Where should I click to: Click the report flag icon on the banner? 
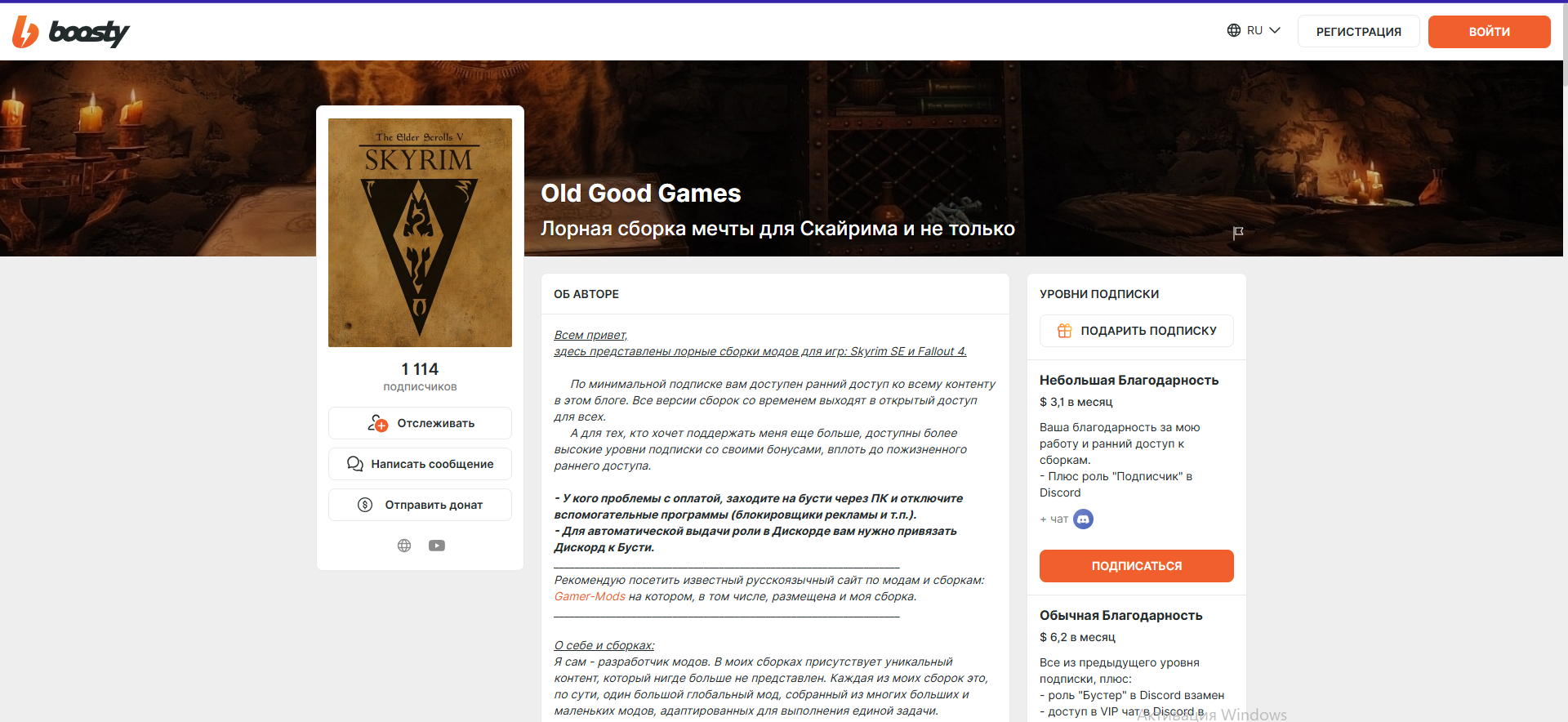point(1238,233)
